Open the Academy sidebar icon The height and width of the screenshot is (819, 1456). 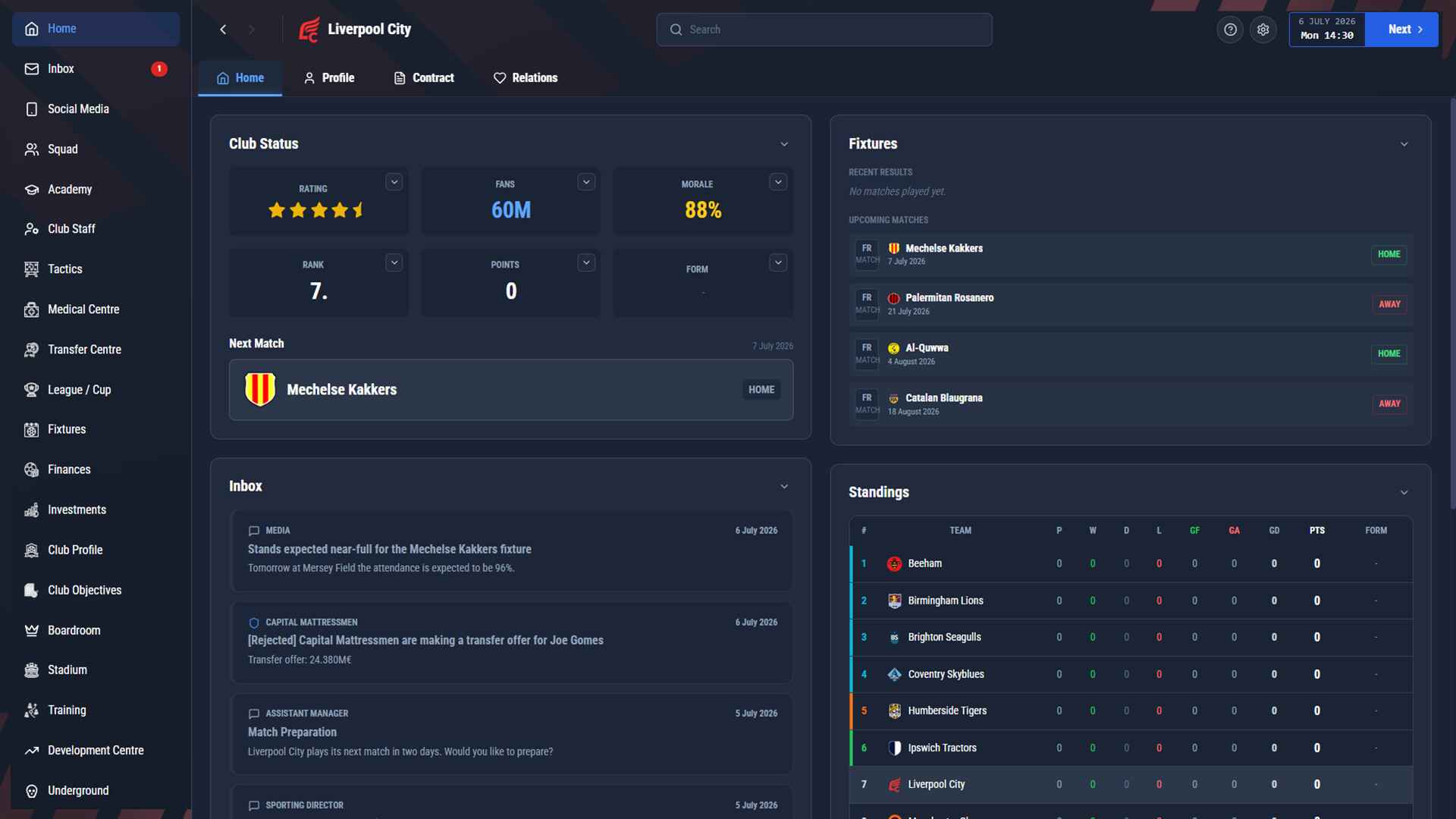(x=31, y=190)
